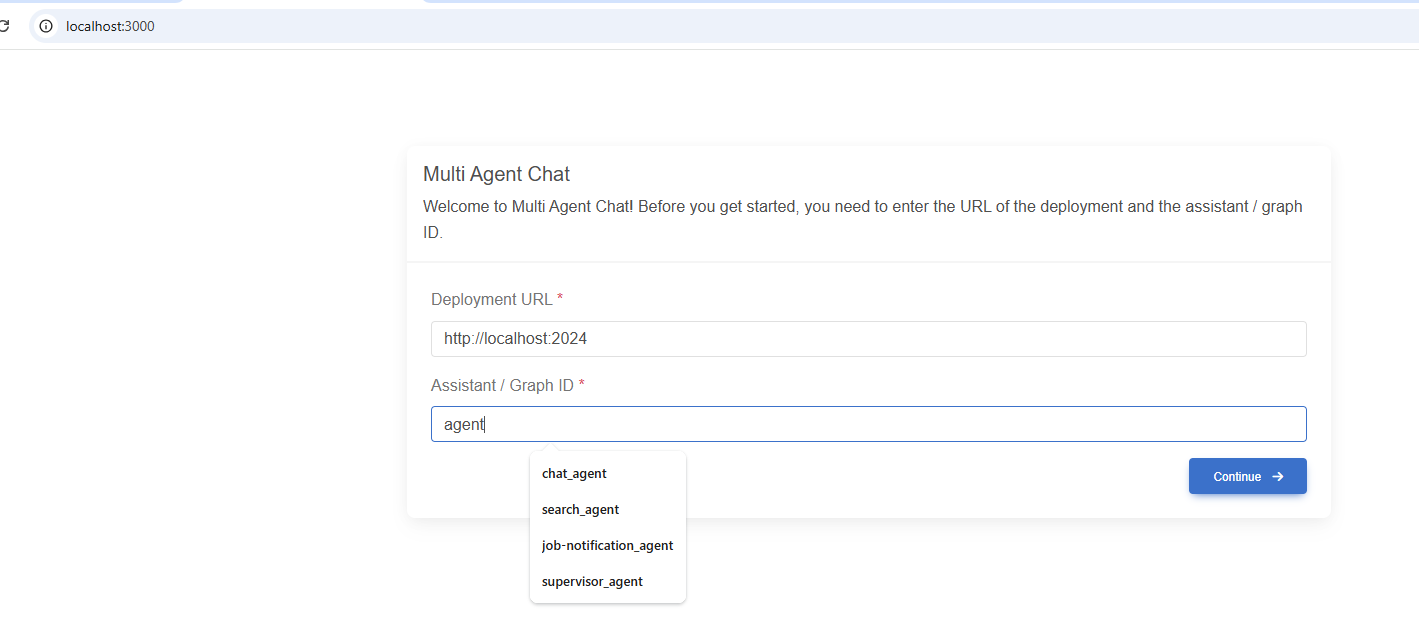The image size is (1419, 627).
Task: Click the Assistant / Graph ID input field
Action: 868,424
